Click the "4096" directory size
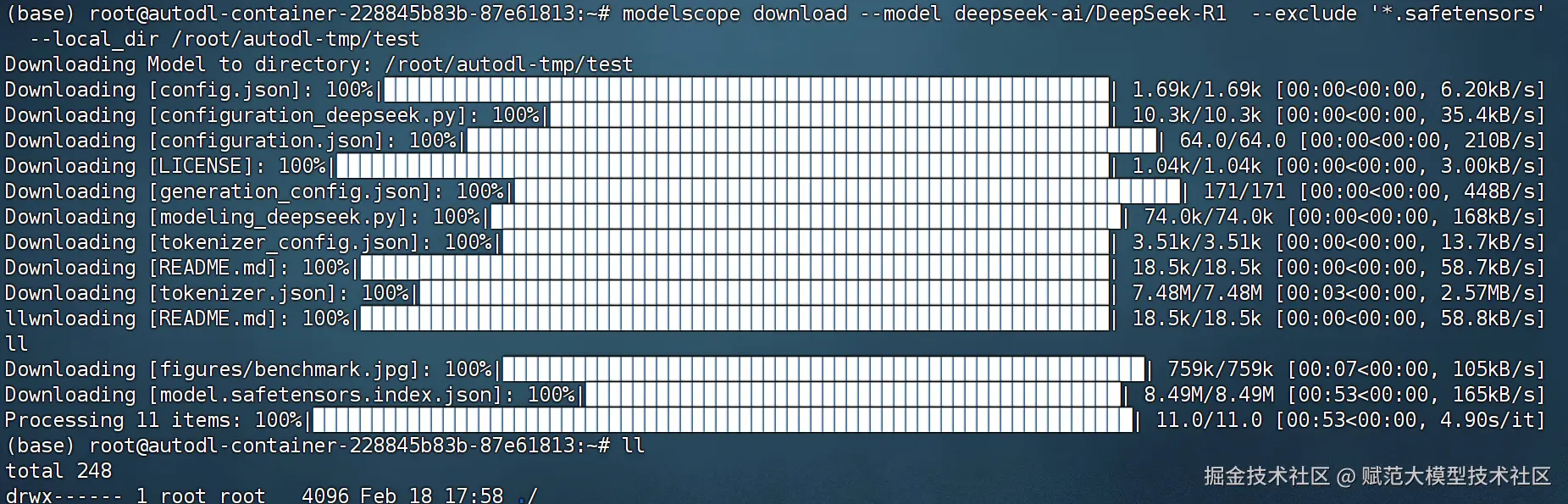 click(x=325, y=495)
